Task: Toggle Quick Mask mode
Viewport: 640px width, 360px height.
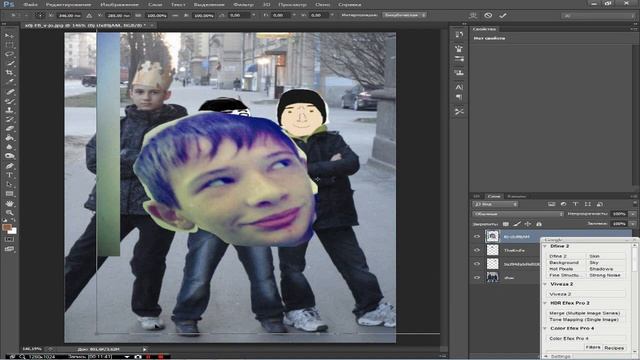Action: tap(9, 239)
